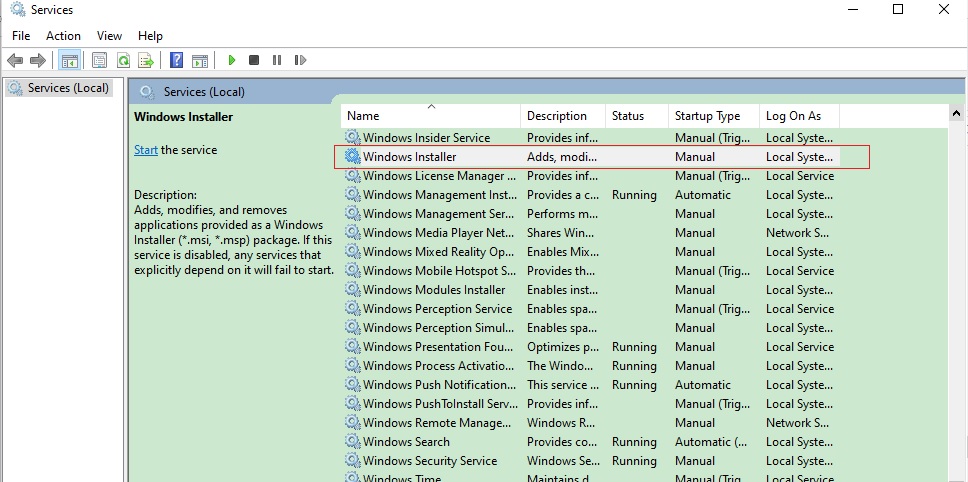Open the Help menu
The image size is (968, 482).
[x=150, y=36]
